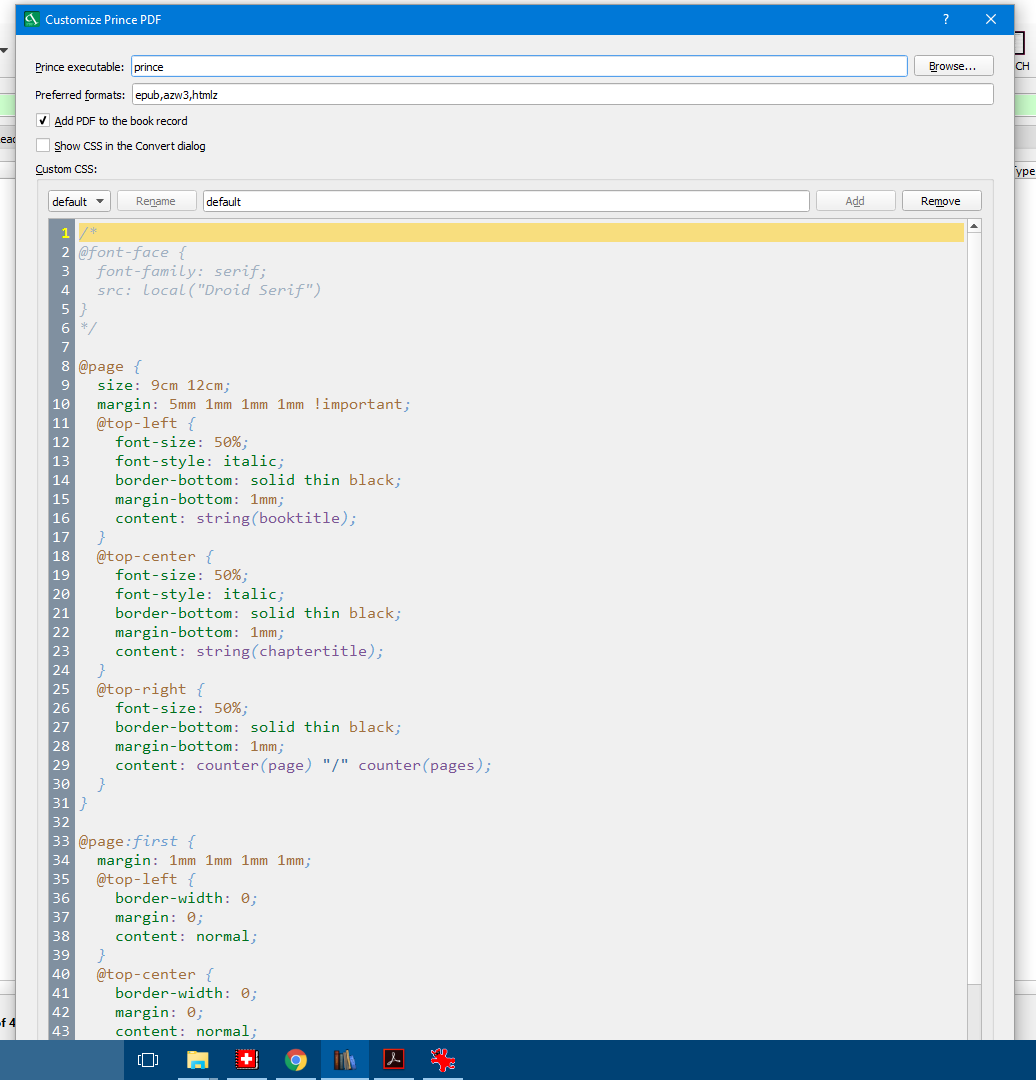Open Adobe Acrobat from the taskbar
The width and height of the screenshot is (1036, 1080).
tap(394, 1060)
